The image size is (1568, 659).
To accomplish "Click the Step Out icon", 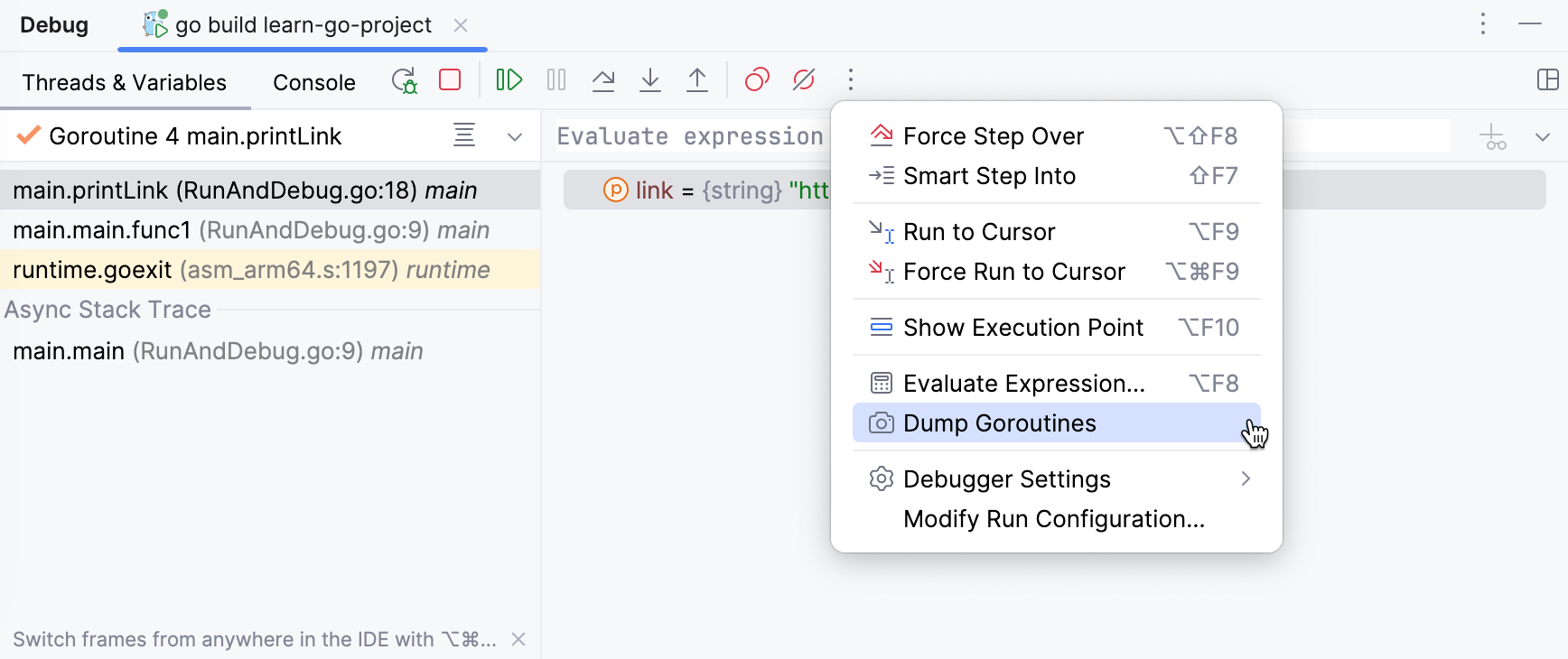I will [x=697, y=80].
